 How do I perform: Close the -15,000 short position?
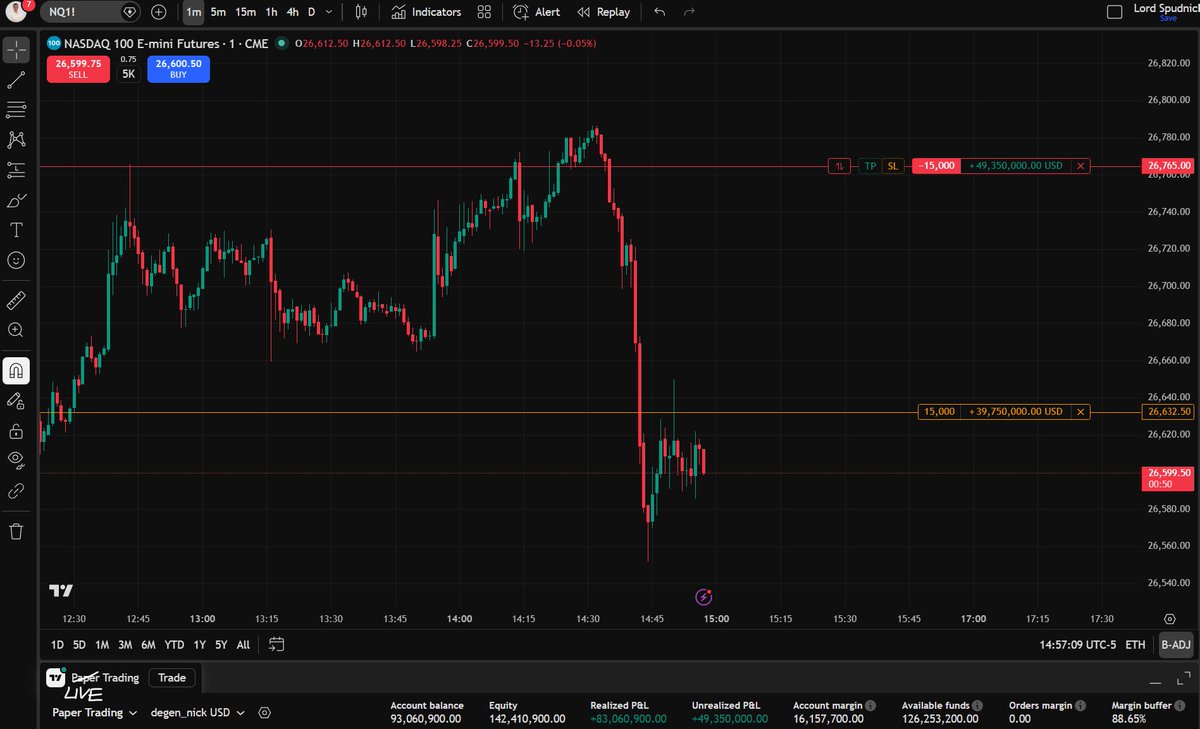(x=1080, y=166)
